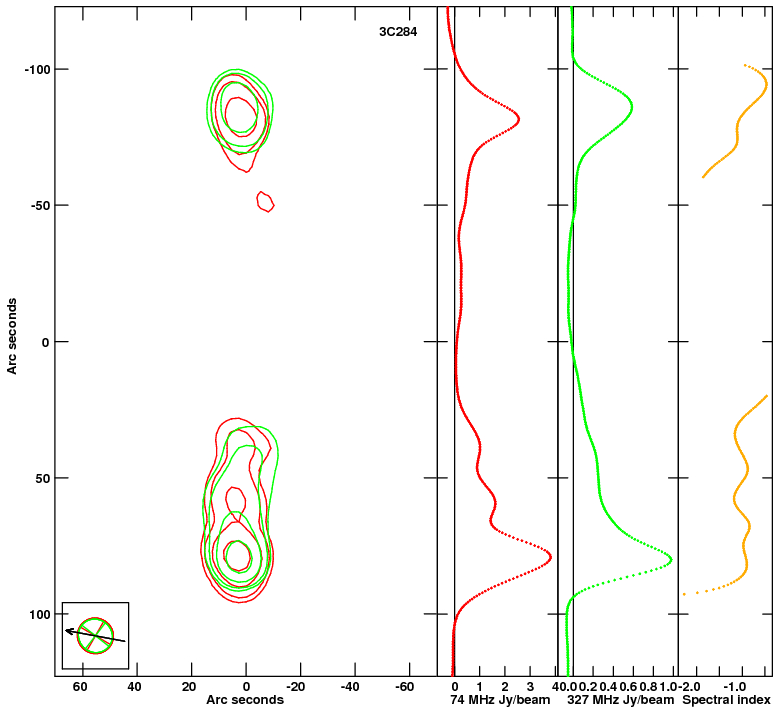Click the -60 tick label on horizontal axis
Screen dimensions: 779x710
(404, 687)
